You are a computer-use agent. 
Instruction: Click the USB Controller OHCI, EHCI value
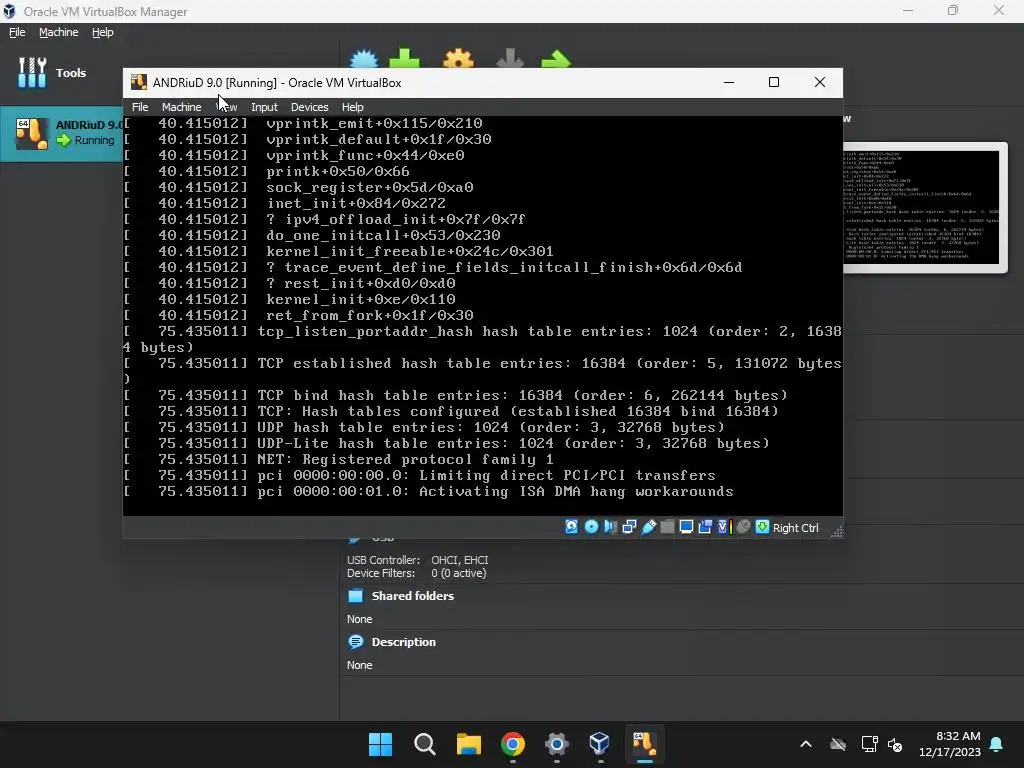coord(460,560)
